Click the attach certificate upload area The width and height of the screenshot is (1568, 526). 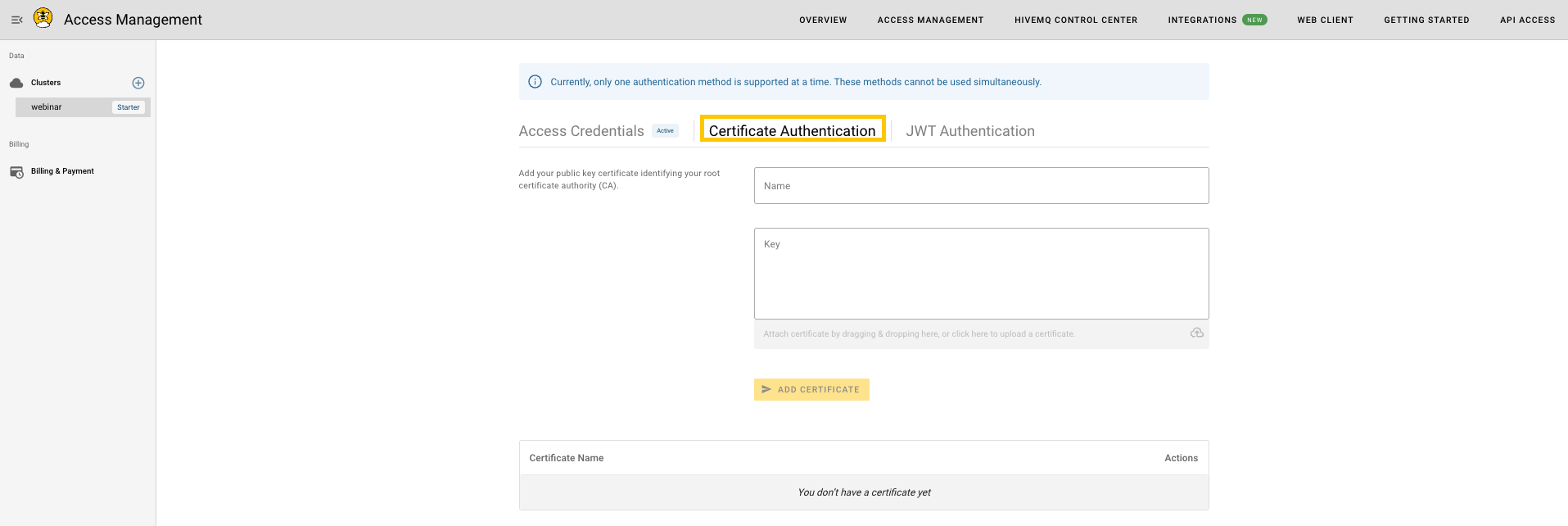(981, 333)
